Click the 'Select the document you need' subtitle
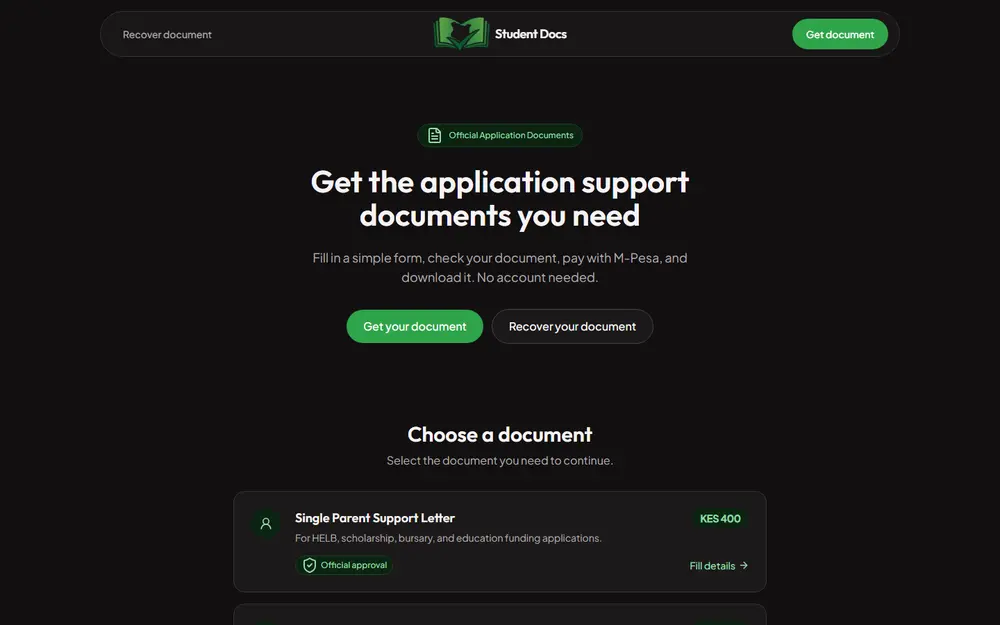Viewport: 1000px width, 625px height. click(x=499, y=460)
